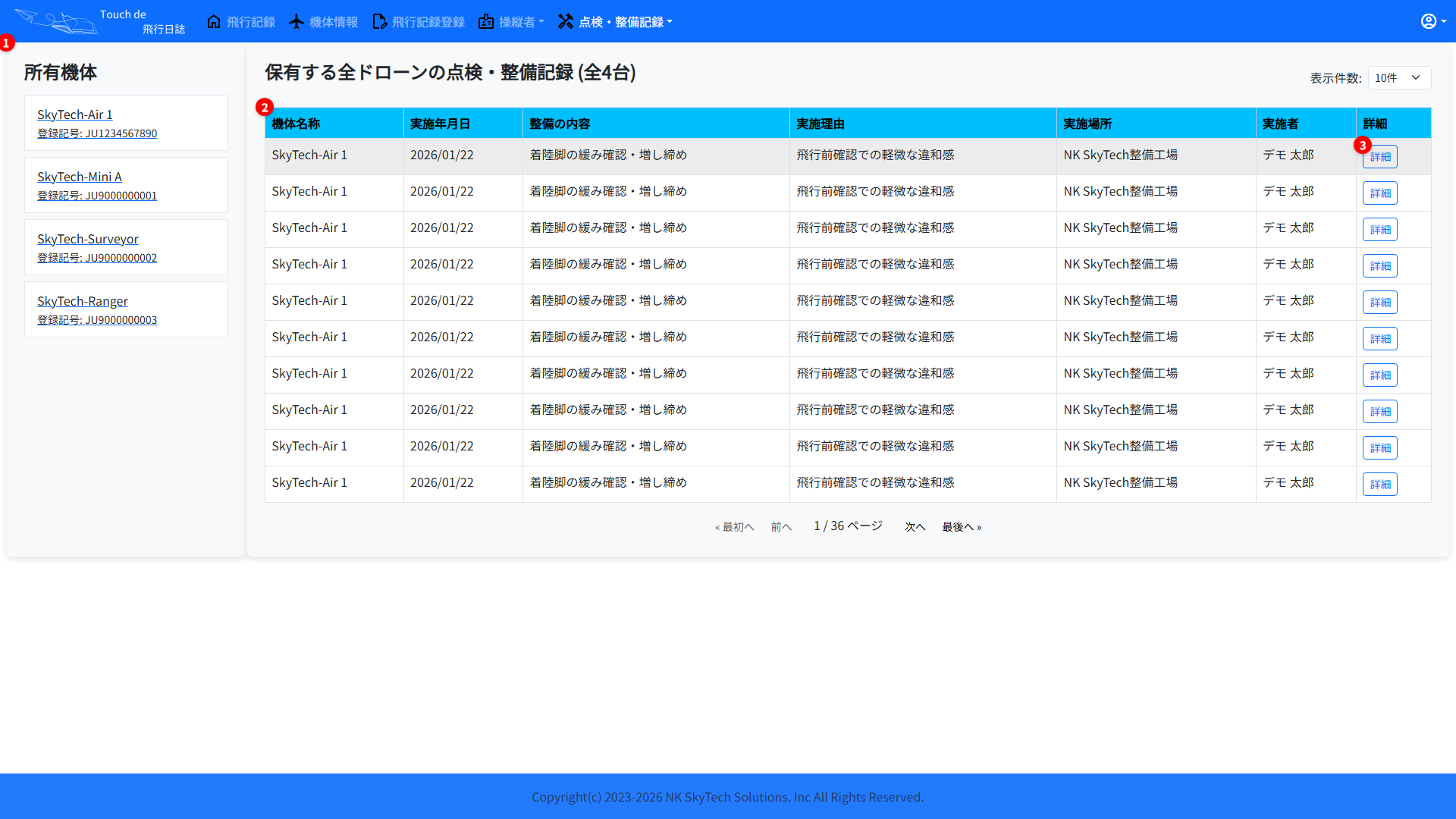Select SkyTech-Ranger in 所有機体 list
Viewport: 1456px width, 819px height.
[82, 301]
